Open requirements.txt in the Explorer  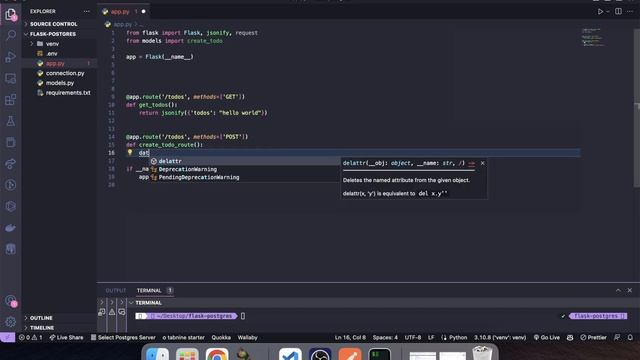[68, 93]
